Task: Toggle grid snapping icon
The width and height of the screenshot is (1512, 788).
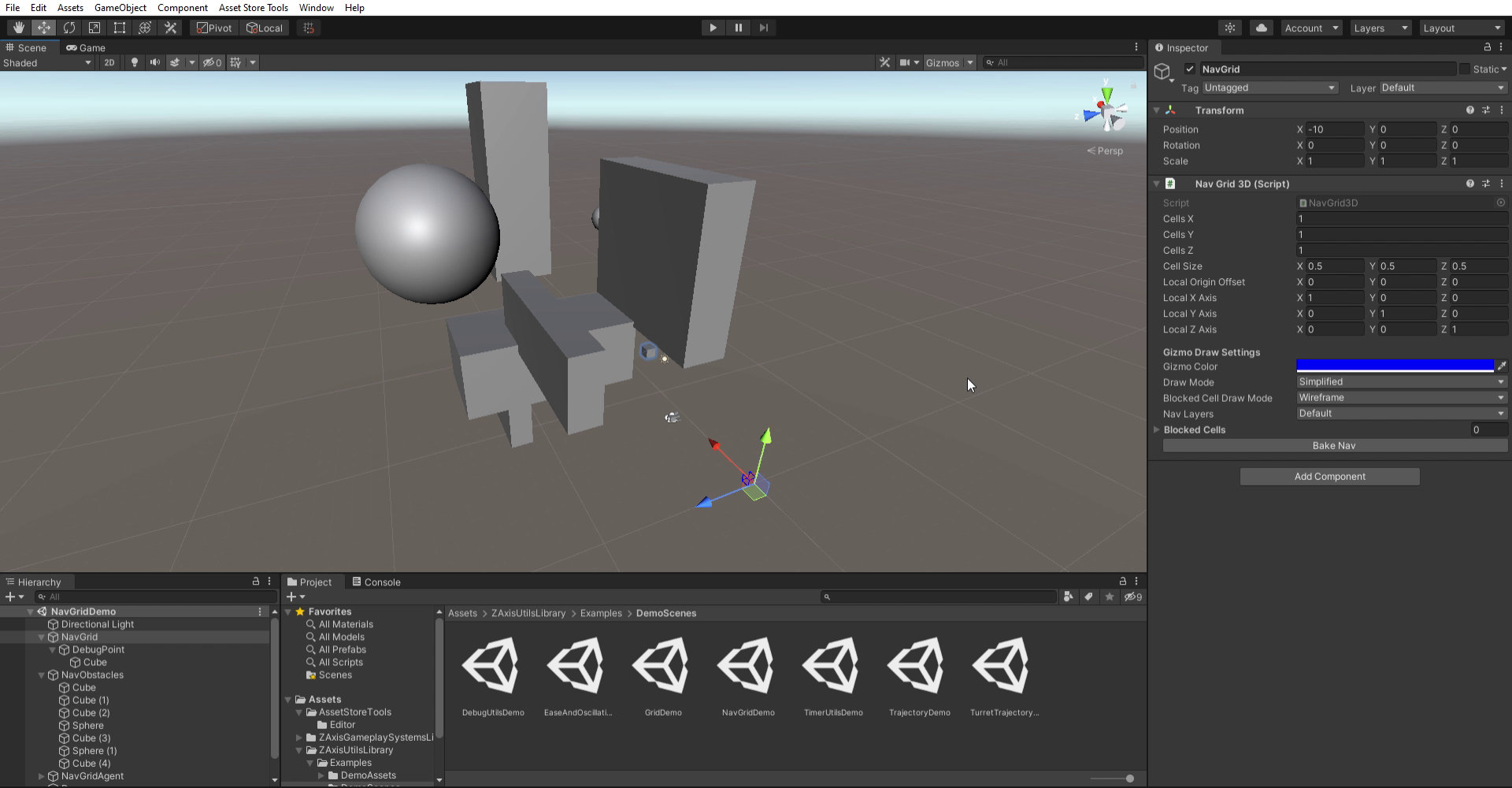Action: (x=309, y=28)
